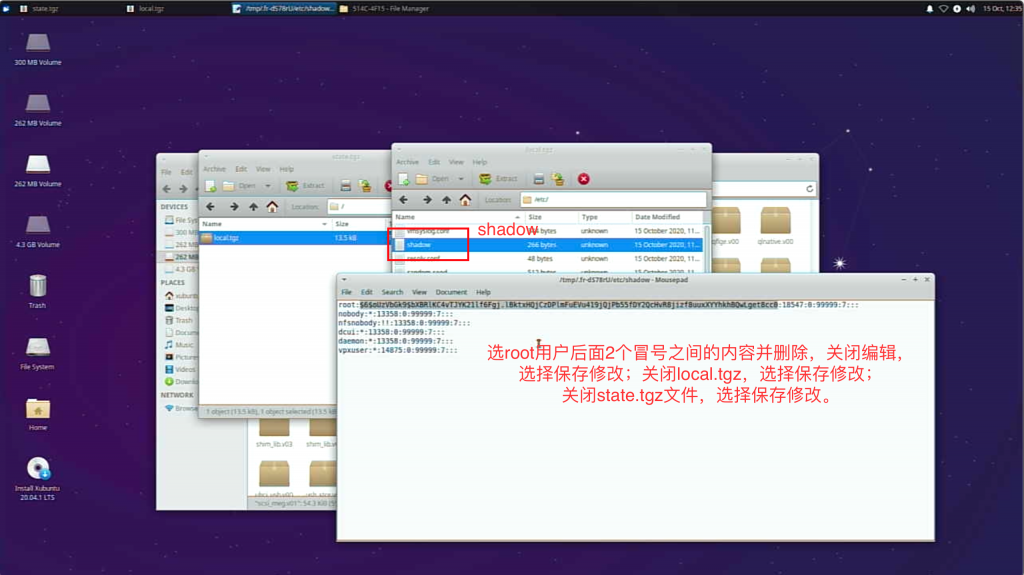Switch to File Manager in the top taskbar
Image resolution: width=1024 pixels, height=575 pixels.
pyautogui.click(x=384, y=8)
